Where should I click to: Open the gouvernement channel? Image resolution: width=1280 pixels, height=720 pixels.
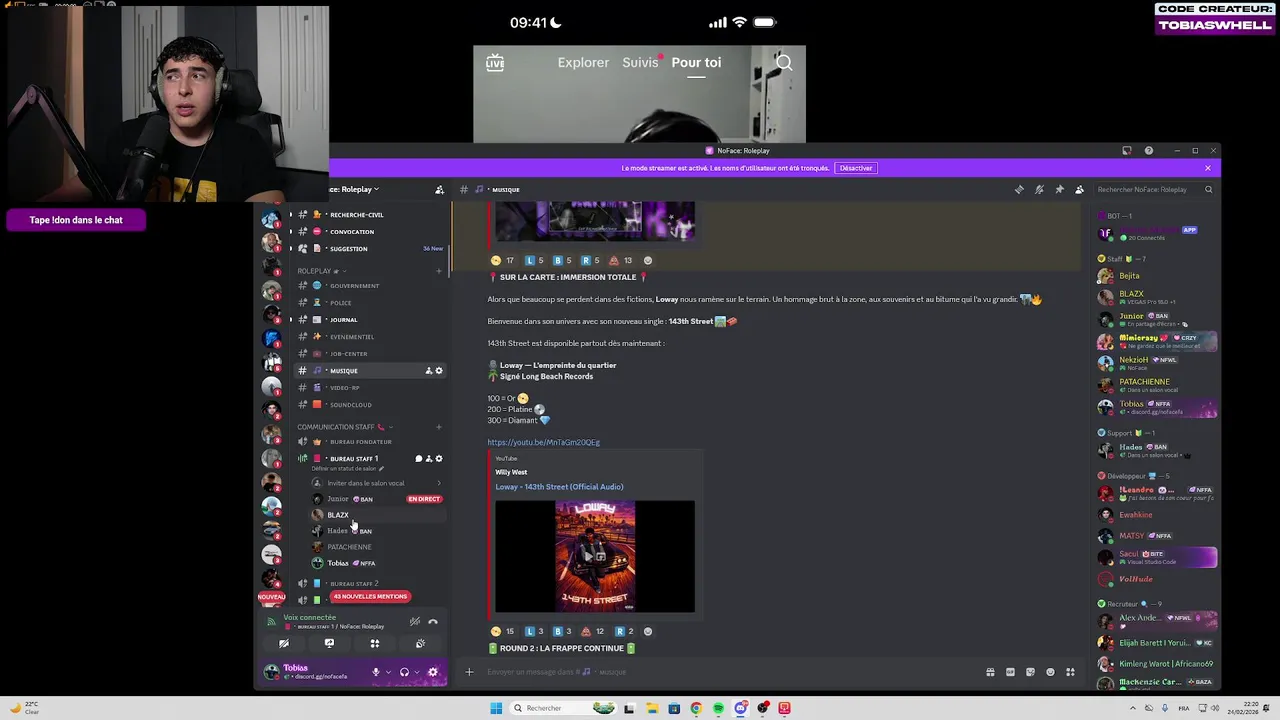[368, 286]
